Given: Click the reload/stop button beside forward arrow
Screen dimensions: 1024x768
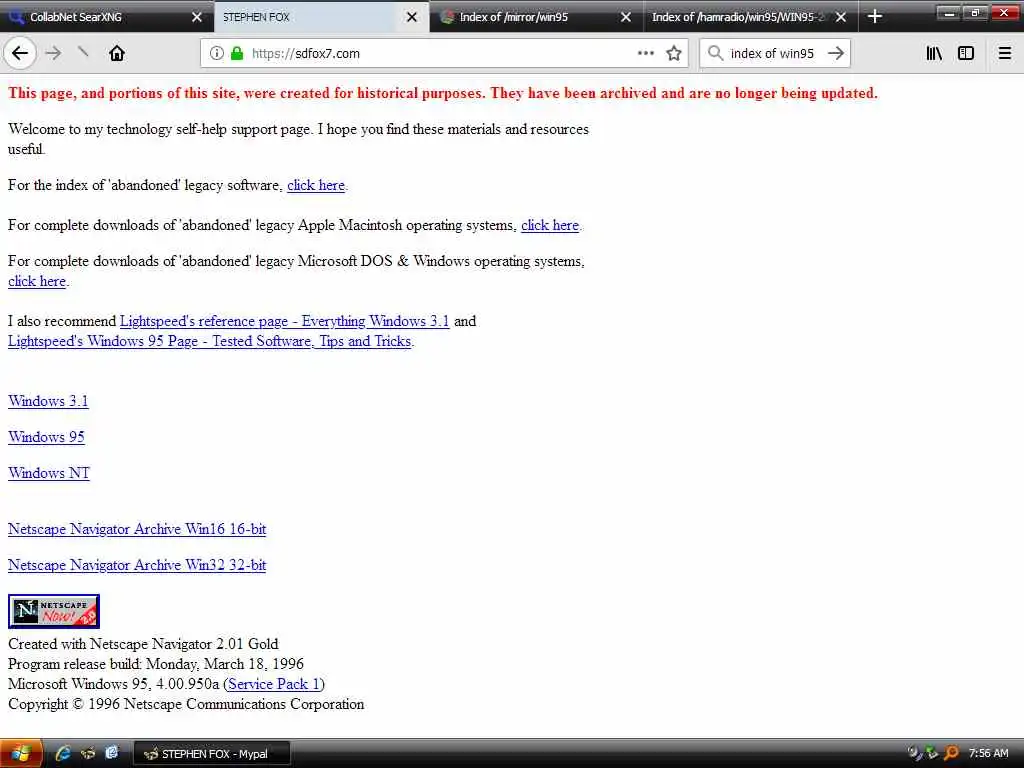Looking at the screenshot, I should coord(84,53).
